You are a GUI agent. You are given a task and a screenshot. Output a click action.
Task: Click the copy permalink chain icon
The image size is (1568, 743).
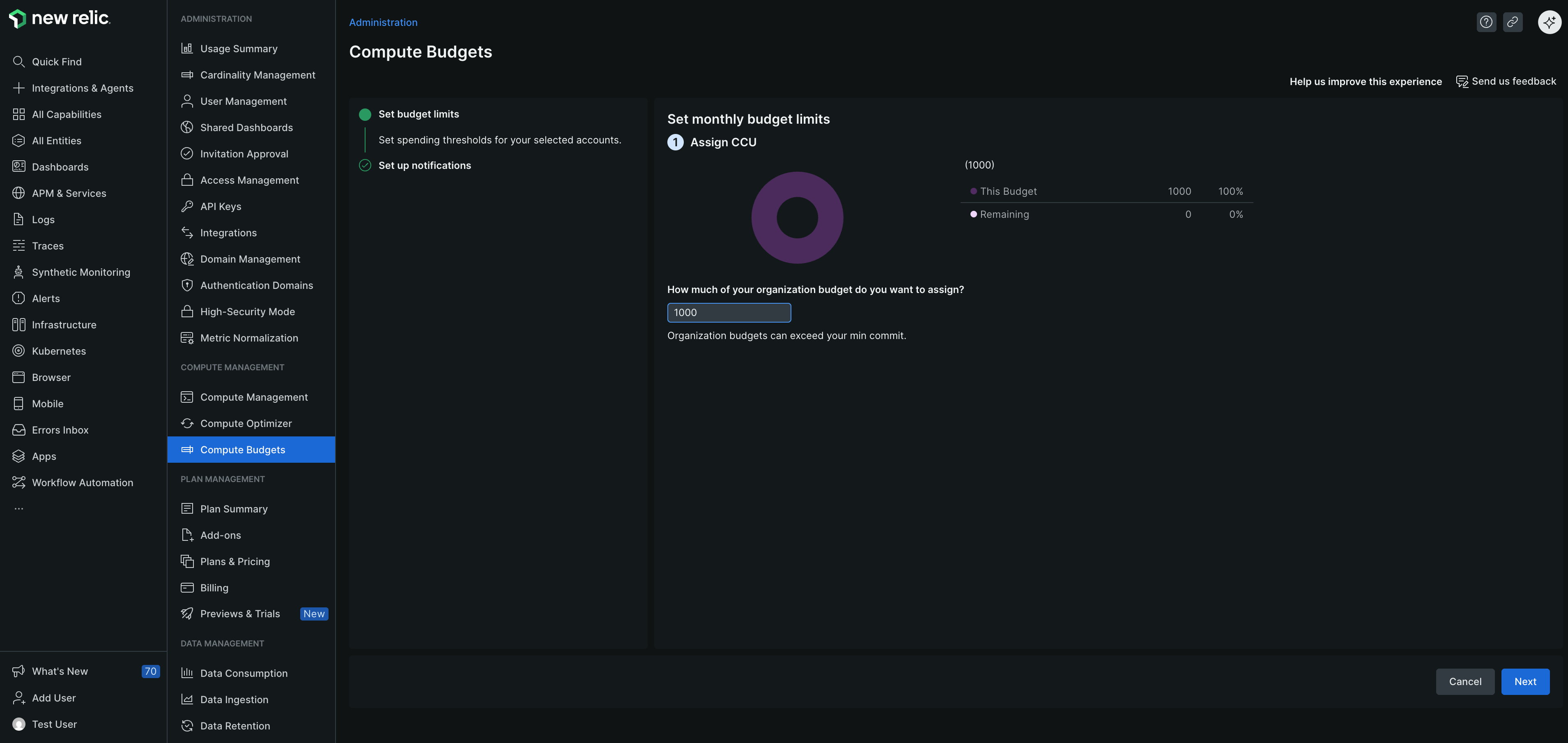click(x=1512, y=23)
